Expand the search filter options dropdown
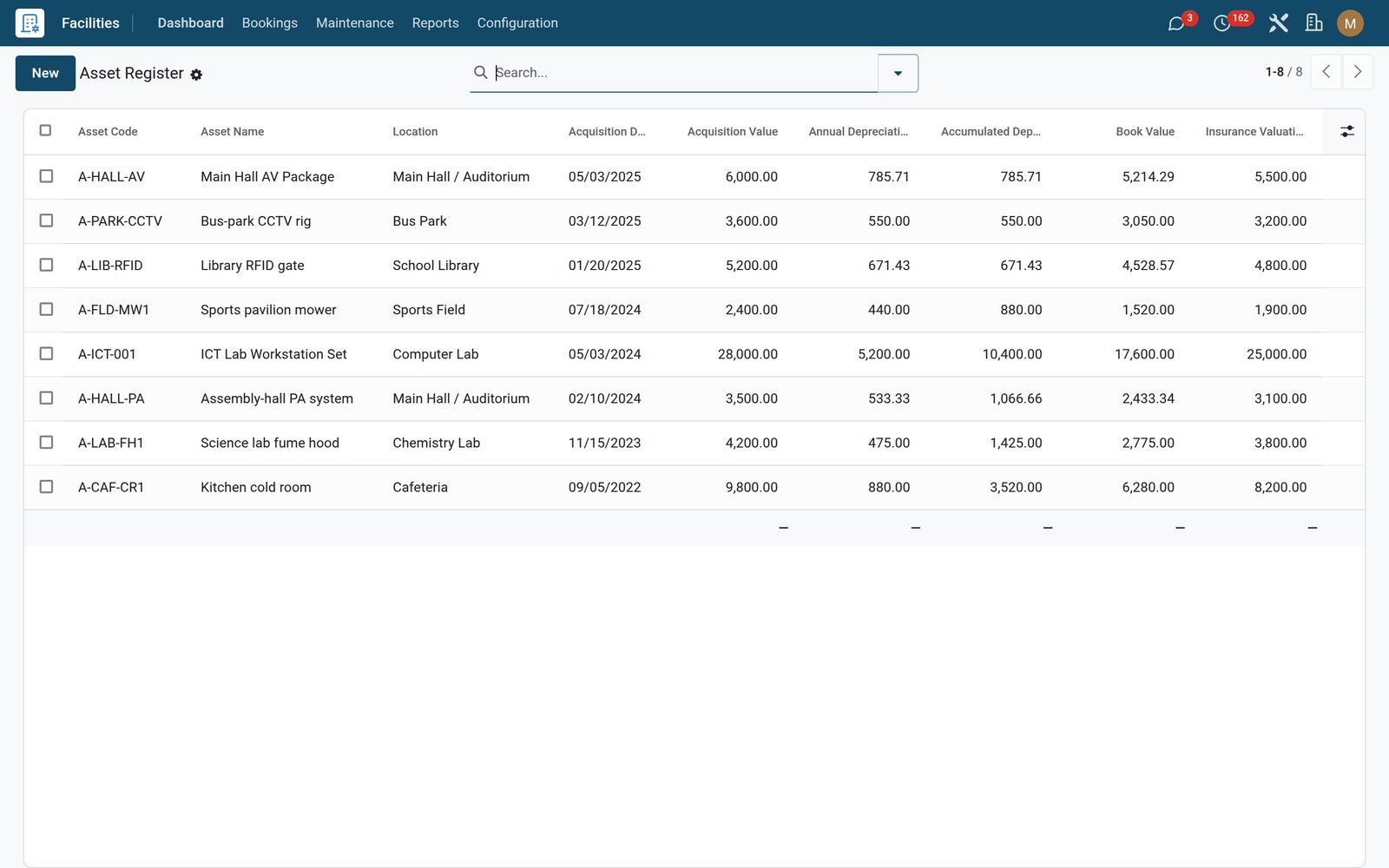1389x868 pixels. [898, 73]
